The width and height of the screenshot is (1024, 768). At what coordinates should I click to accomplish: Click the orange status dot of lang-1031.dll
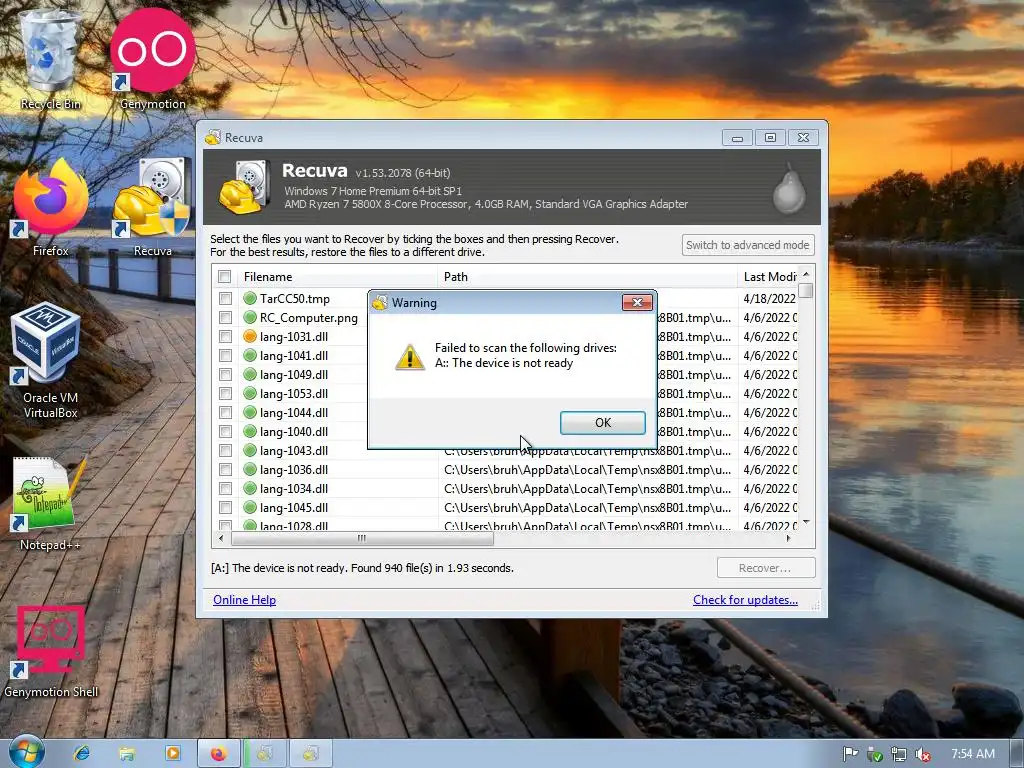point(249,336)
